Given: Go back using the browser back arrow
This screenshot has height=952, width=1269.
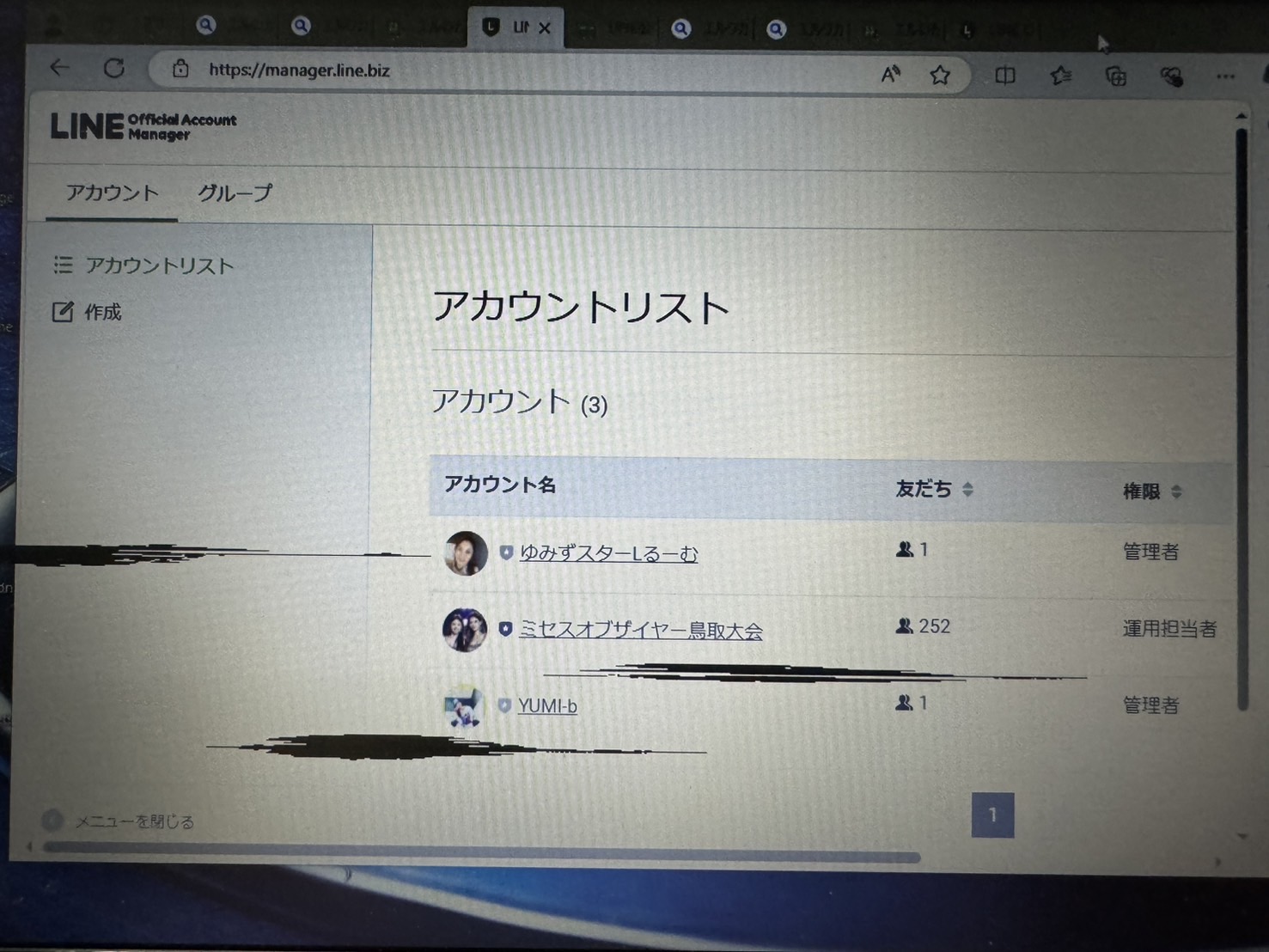Looking at the screenshot, I should (59, 67).
